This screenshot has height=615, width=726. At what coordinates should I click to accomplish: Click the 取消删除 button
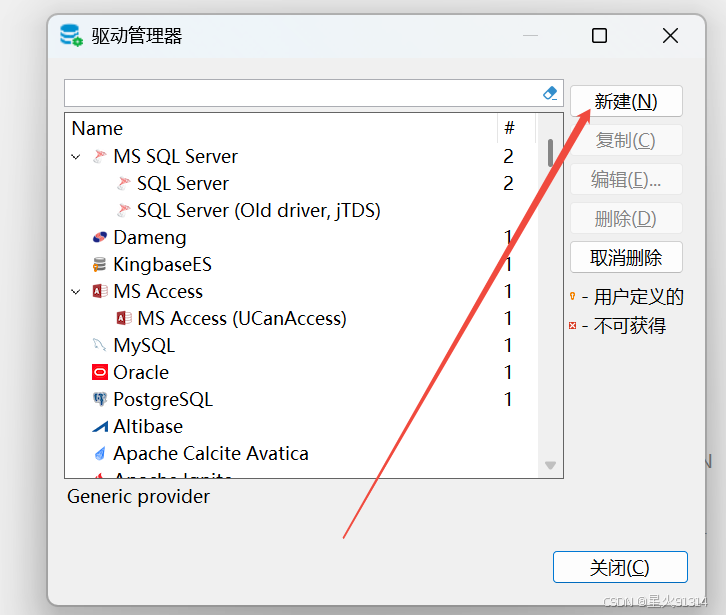(626, 257)
